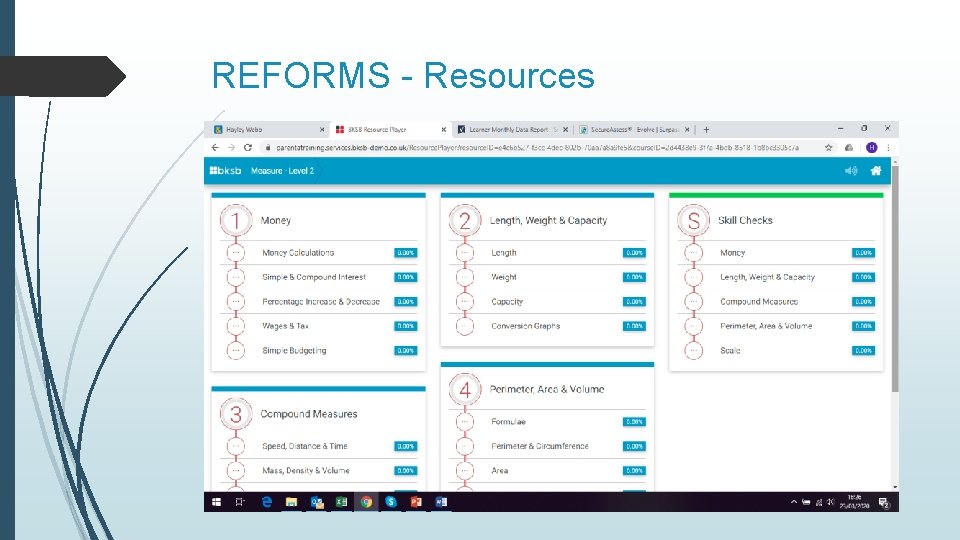Click the browser address bar URL
Viewport: 960px width, 540px height.
pos(537,148)
